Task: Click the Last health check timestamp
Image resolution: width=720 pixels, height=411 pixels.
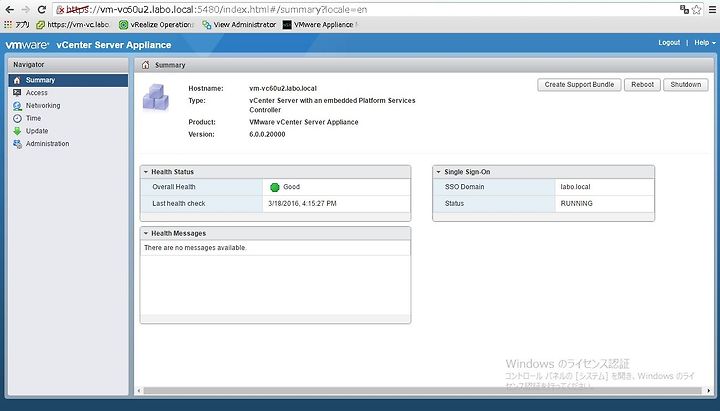Action: click(302, 203)
